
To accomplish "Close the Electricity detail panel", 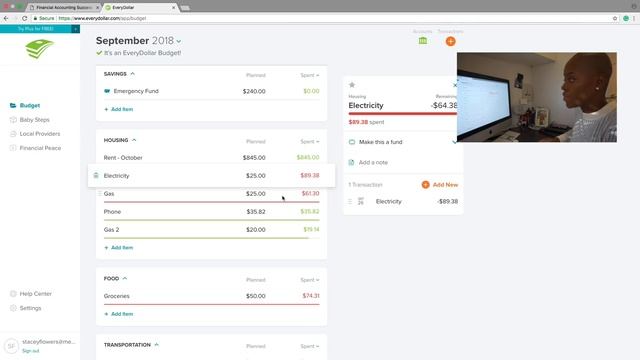I will (x=455, y=85).
